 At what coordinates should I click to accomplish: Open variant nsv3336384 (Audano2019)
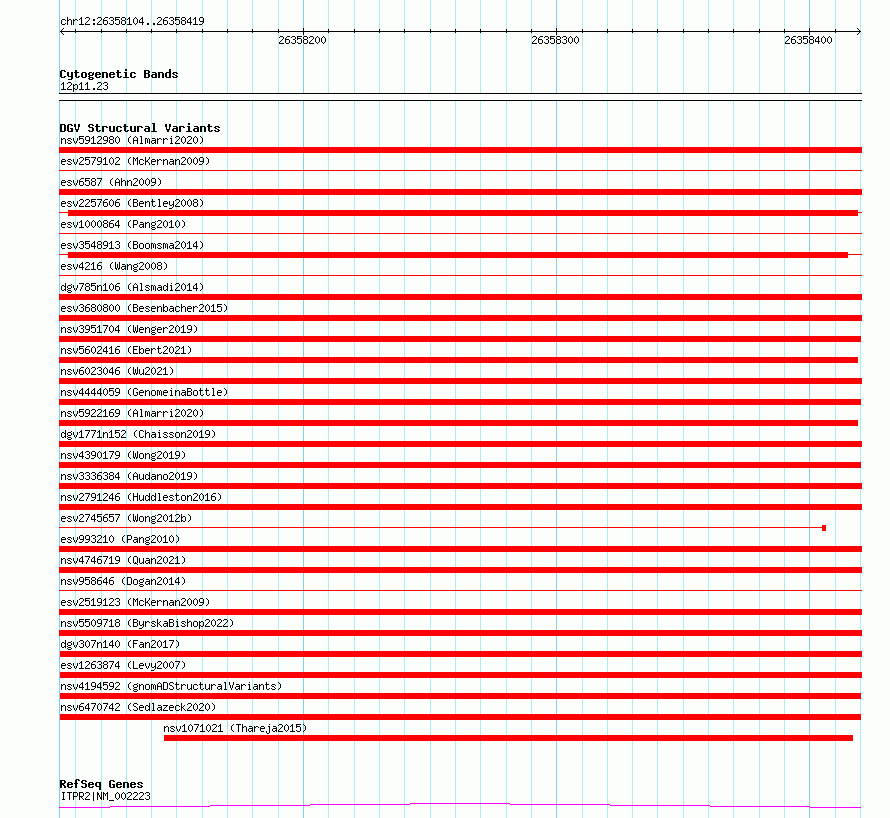point(129,476)
